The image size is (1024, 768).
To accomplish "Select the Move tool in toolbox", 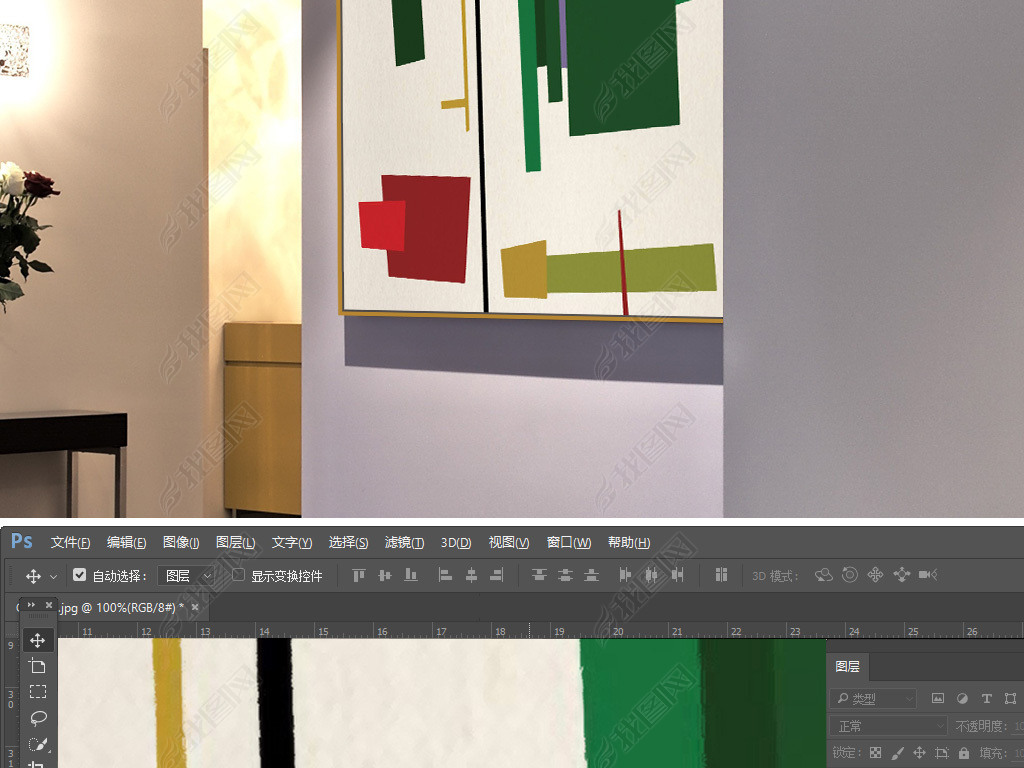I will [x=38, y=640].
